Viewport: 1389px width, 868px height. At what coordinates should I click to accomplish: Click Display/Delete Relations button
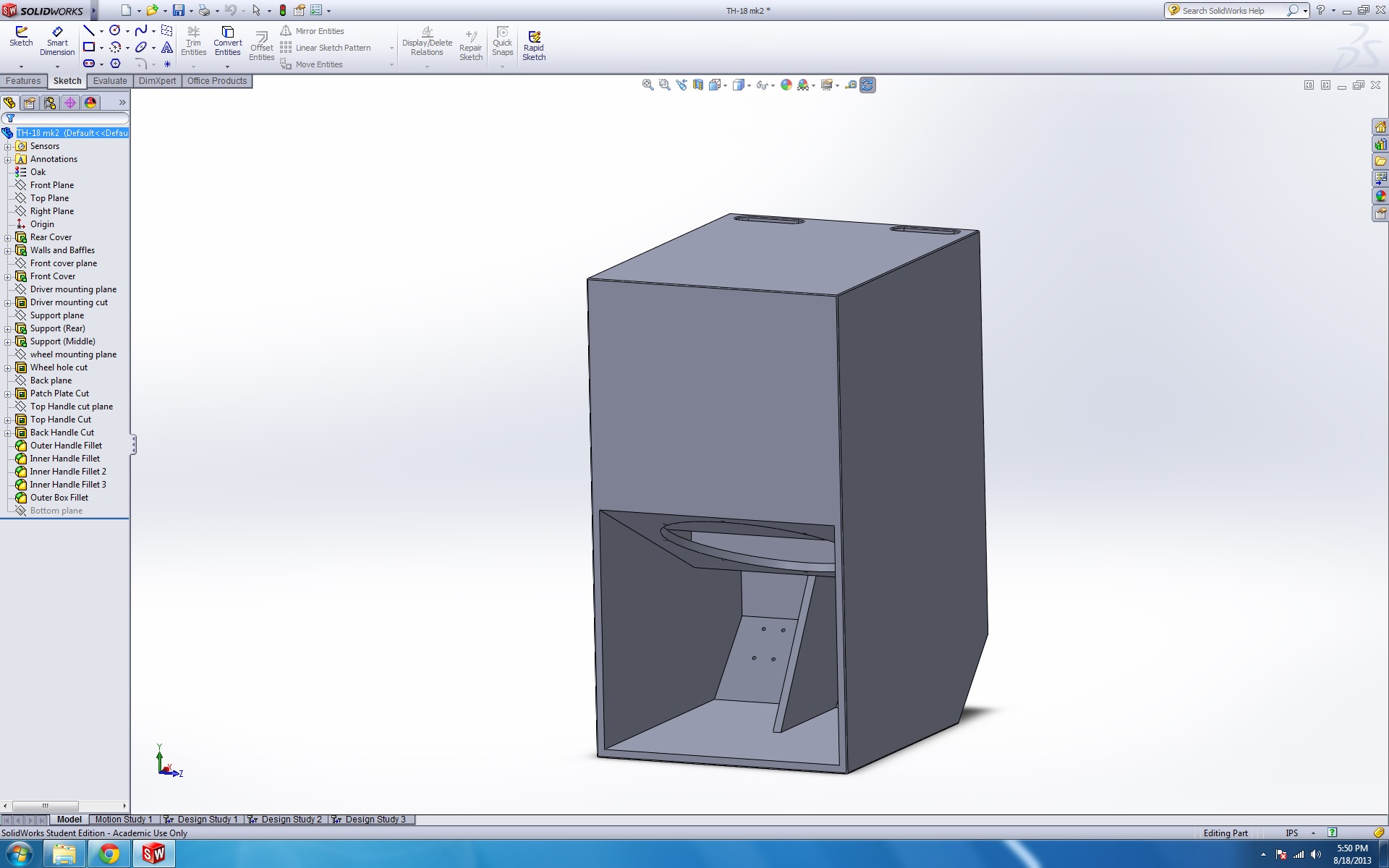[427, 41]
